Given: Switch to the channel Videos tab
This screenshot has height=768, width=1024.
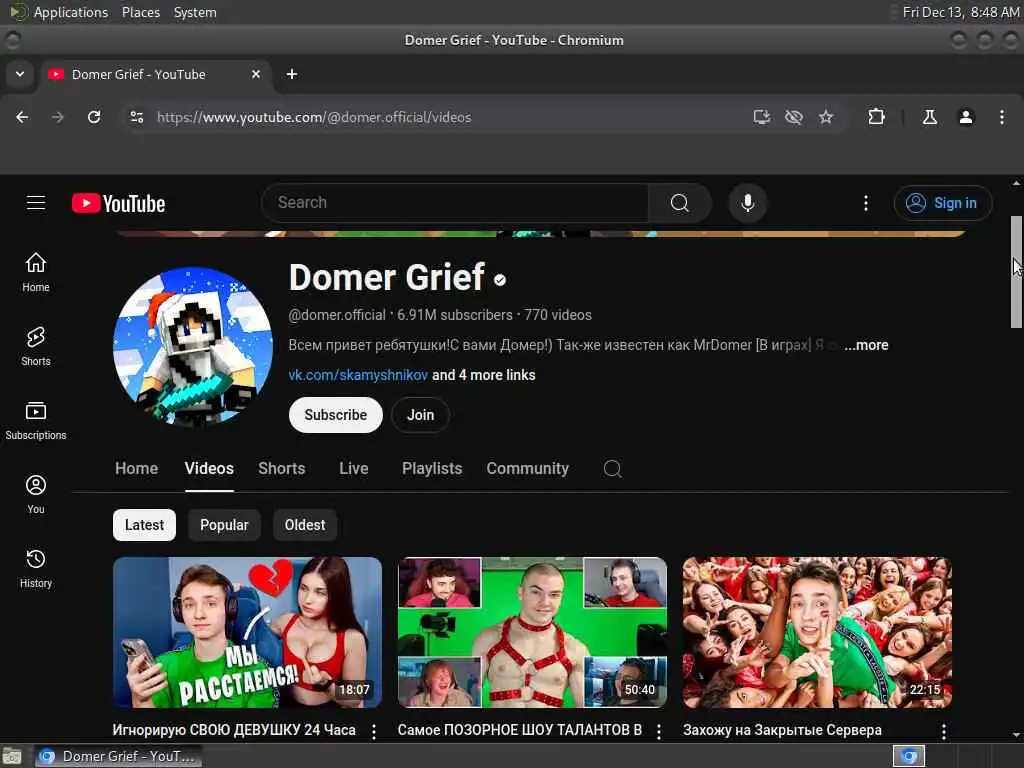Looking at the screenshot, I should coord(209,468).
